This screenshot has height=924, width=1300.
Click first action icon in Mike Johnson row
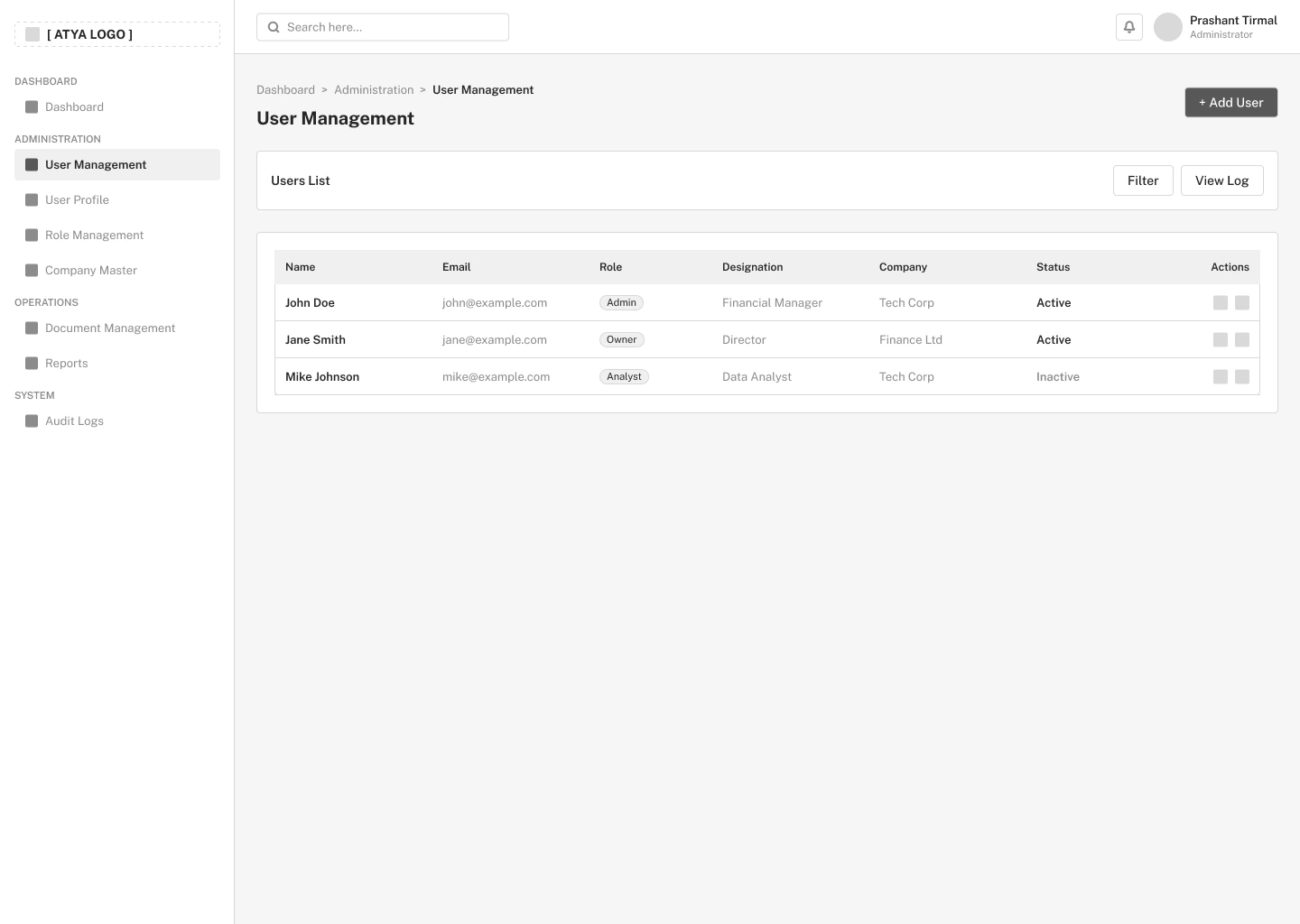(1221, 377)
